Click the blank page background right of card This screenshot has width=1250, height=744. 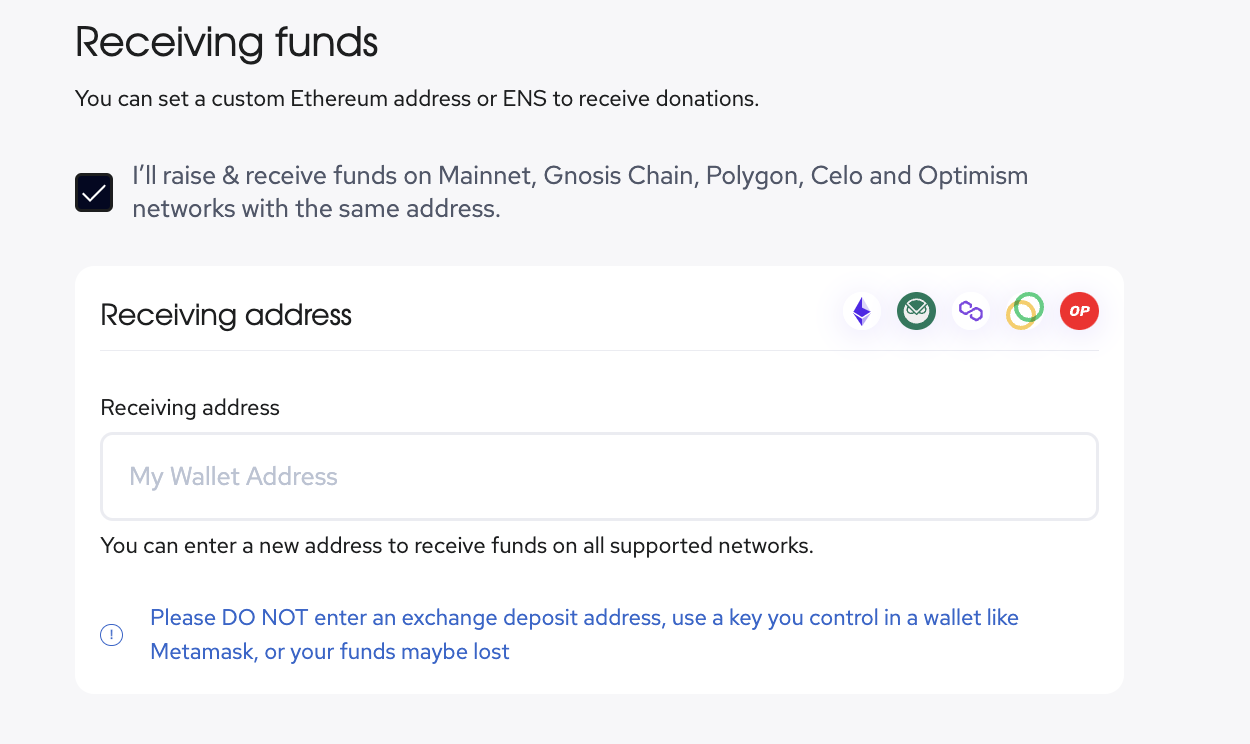(x=1187, y=480)
